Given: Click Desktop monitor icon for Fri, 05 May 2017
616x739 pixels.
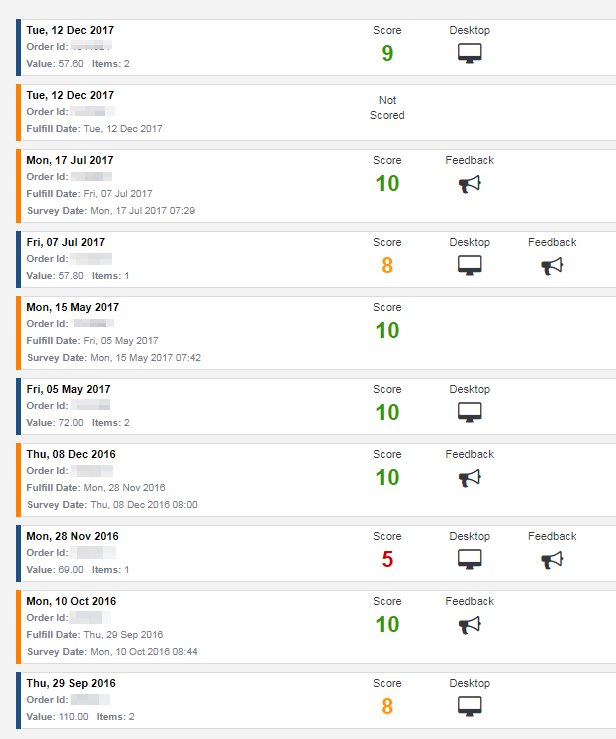Looking at the screenshot, I should pyautogui.click(x=469, y=412).
